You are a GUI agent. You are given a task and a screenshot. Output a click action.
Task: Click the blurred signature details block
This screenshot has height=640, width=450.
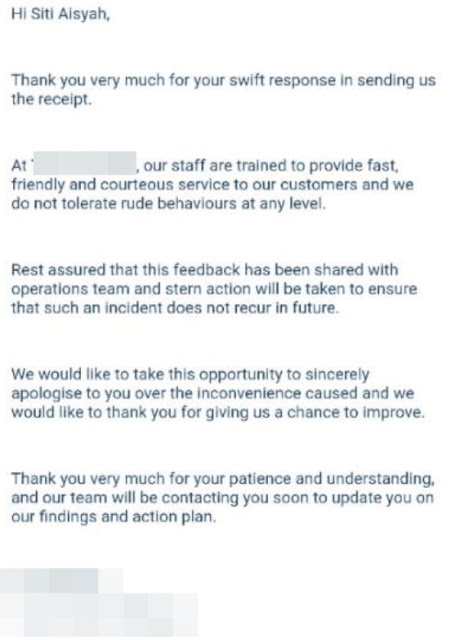click(x=99, y=615)
